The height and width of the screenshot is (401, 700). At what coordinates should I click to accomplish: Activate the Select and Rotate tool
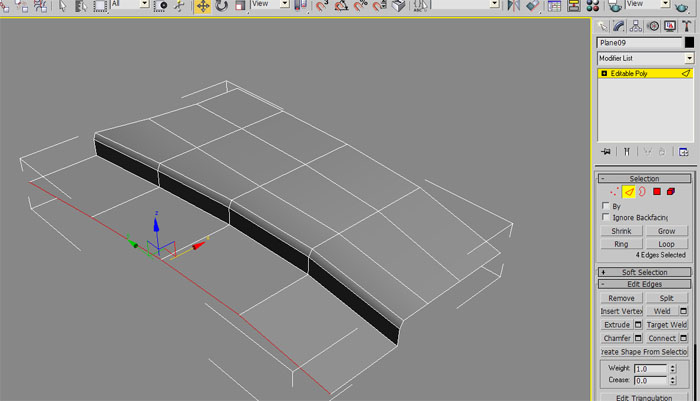221,6
